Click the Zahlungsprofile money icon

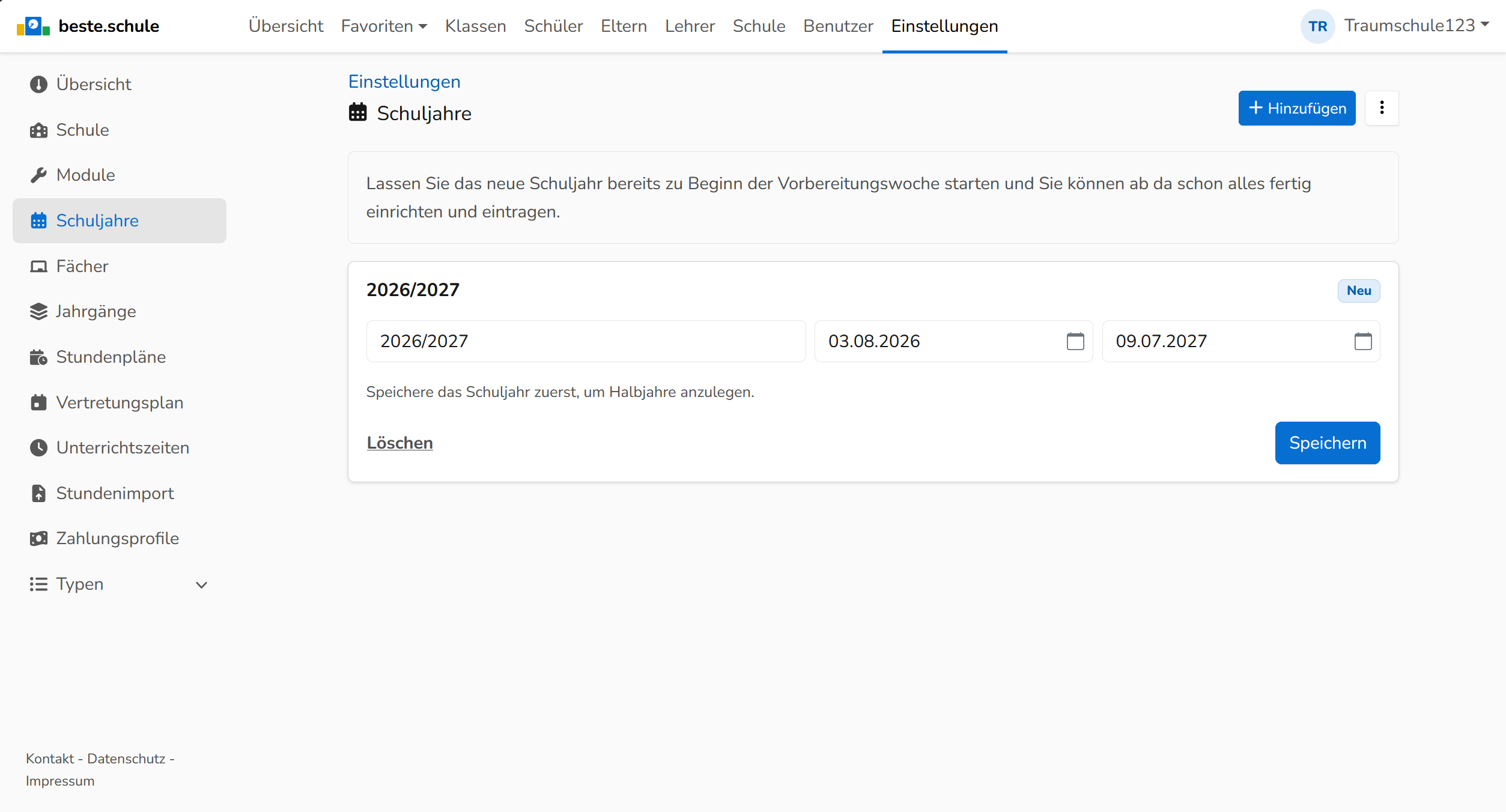(38, 539)
